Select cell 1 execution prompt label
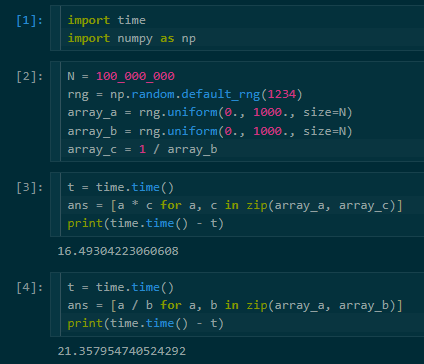This screenshot has width=424, height=364. pyautogui.click(x=29, y=21)
